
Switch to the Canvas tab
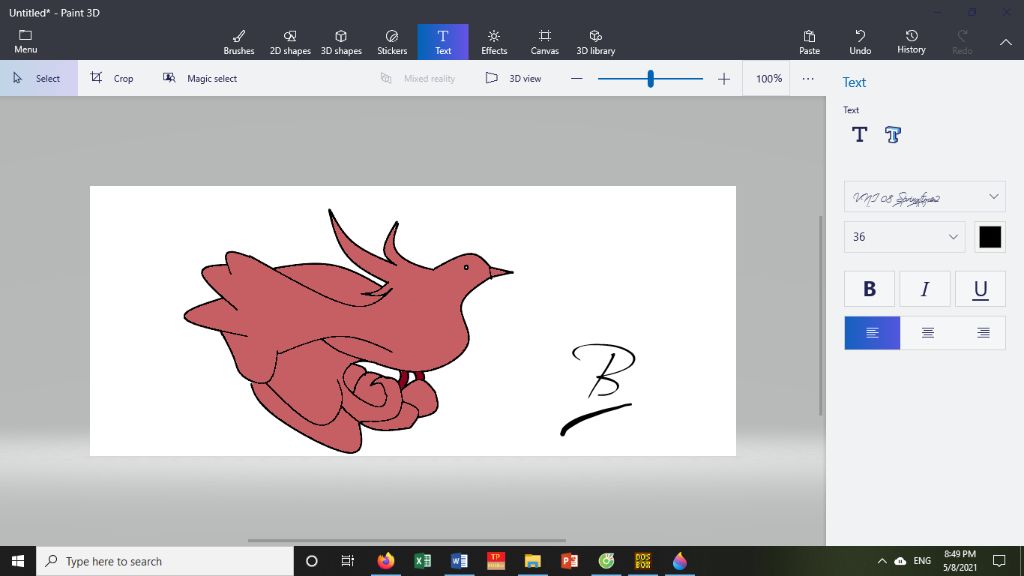coord(545,42)
